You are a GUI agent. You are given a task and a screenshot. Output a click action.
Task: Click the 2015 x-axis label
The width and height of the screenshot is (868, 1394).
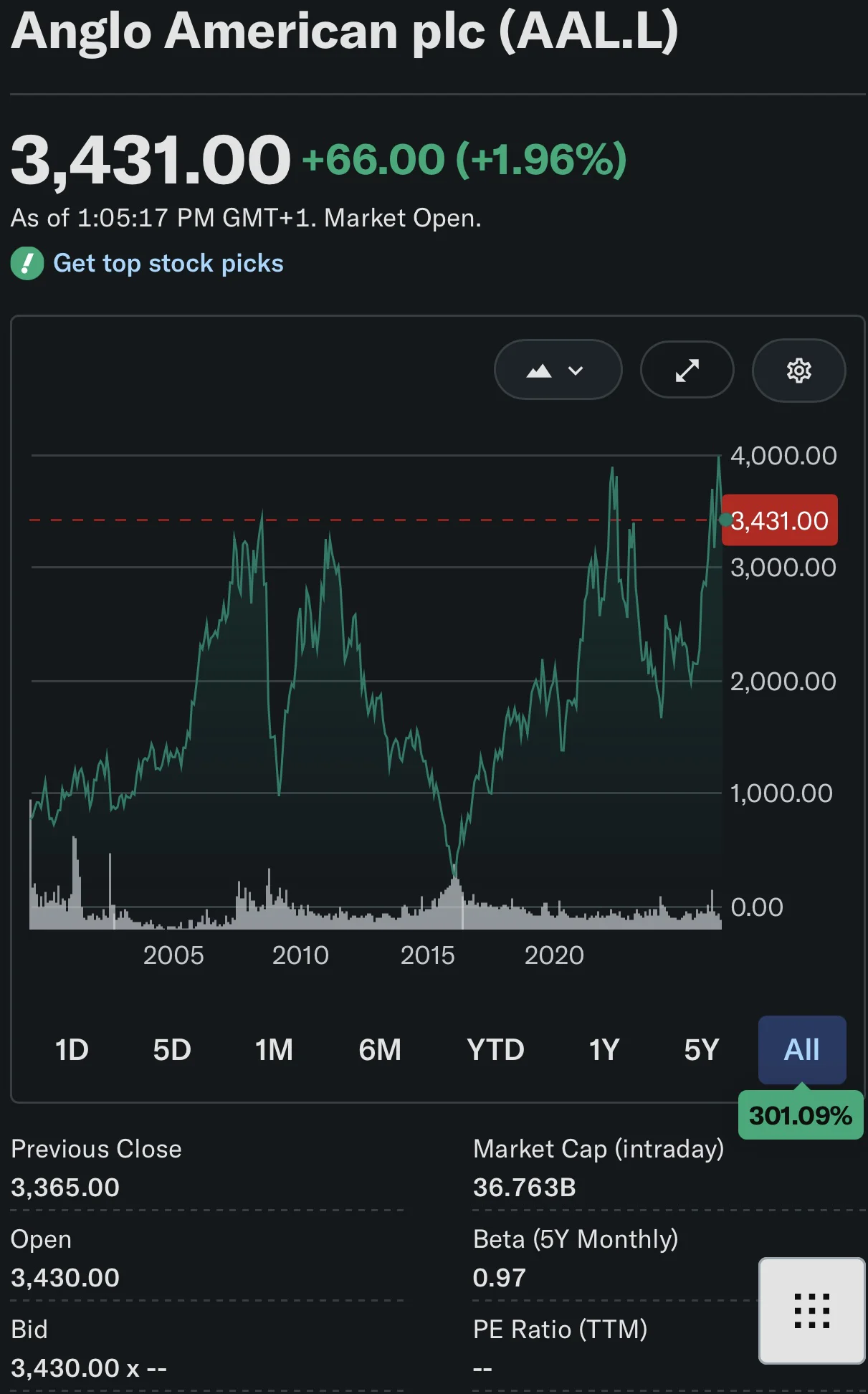(x=428, y=955)
